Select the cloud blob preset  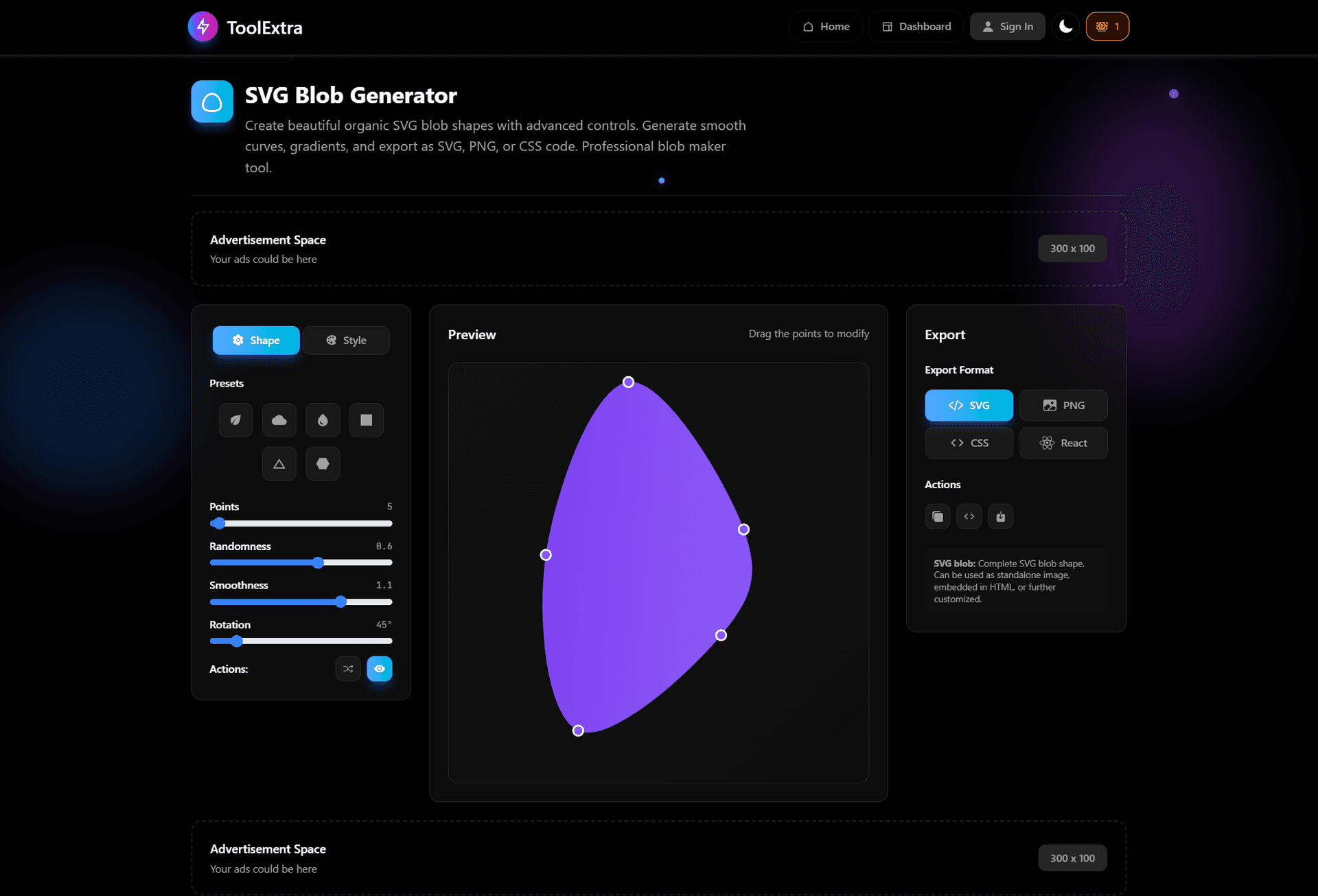click(279, 420)
